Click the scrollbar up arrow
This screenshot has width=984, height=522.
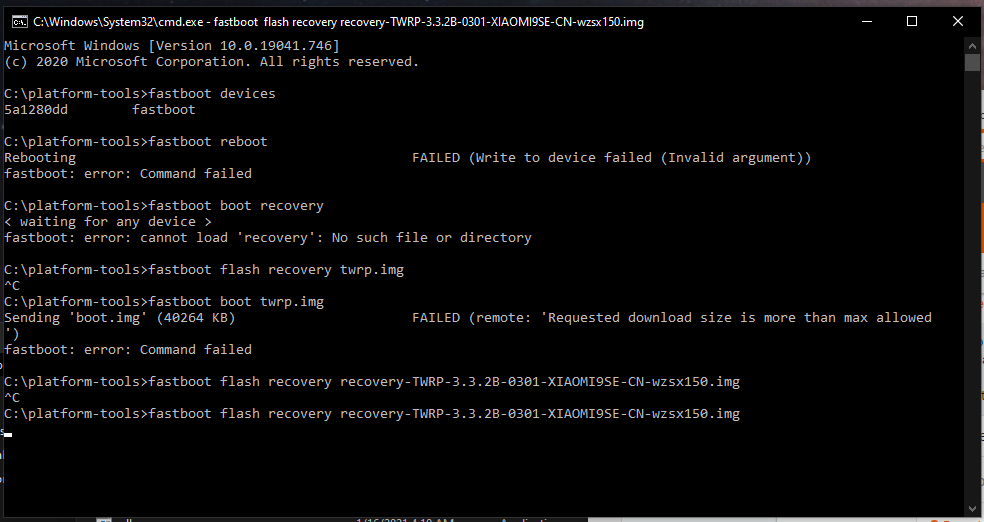point(973,46)
